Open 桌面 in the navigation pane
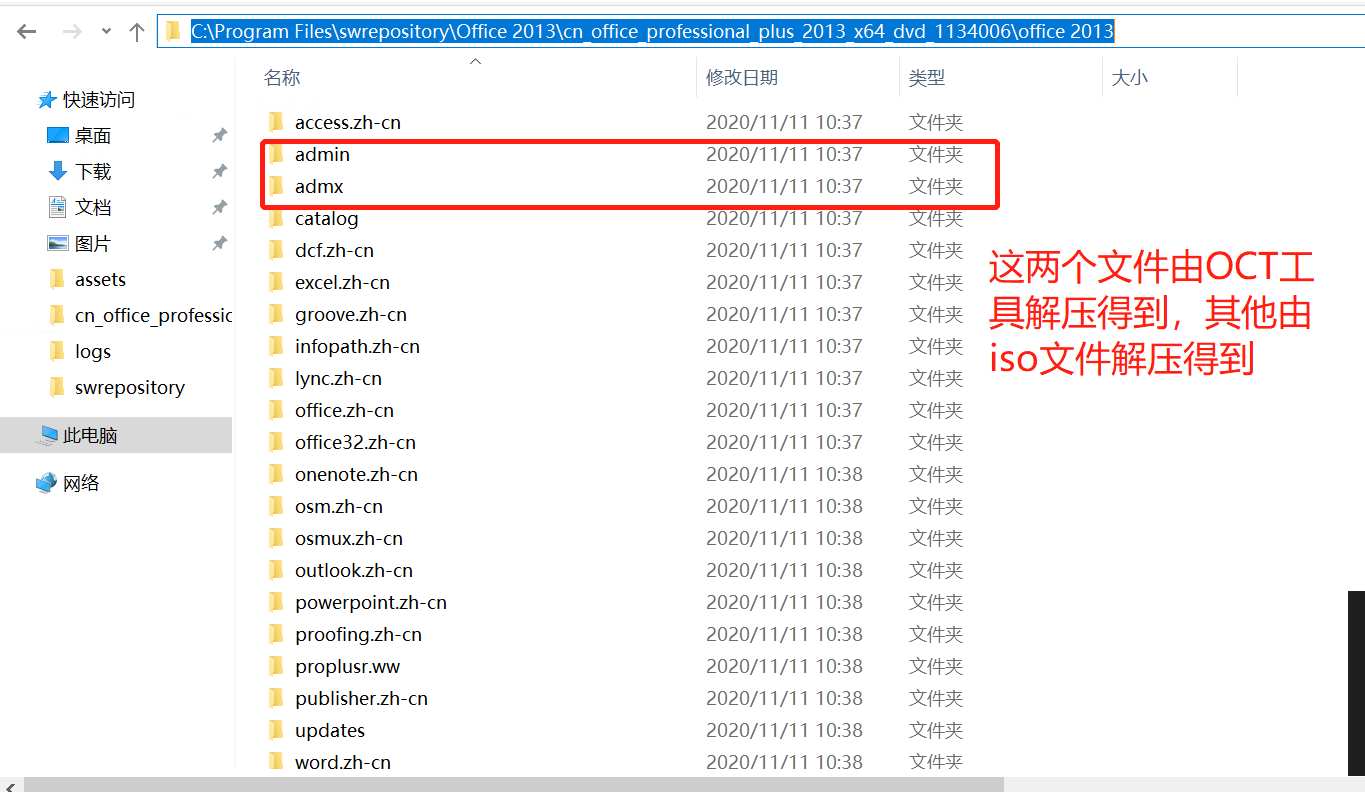 (x=92, y=136)
